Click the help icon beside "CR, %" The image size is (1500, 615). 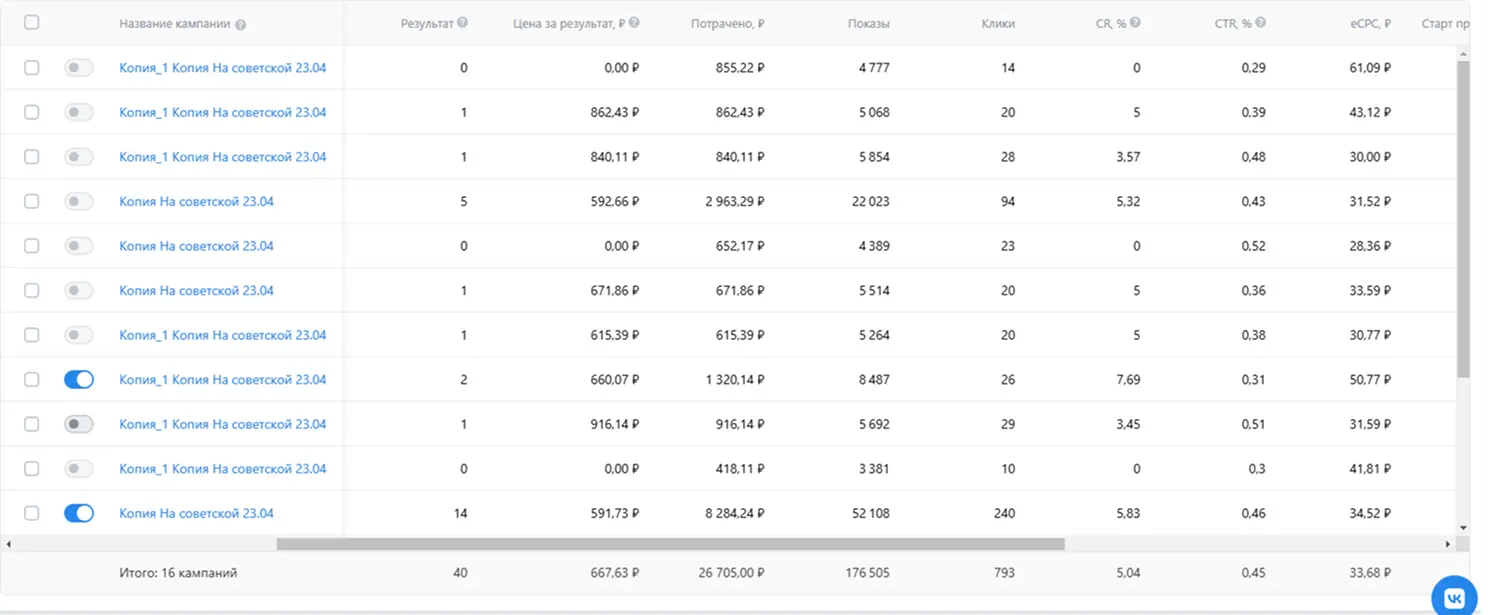(x=1135, y=23)
